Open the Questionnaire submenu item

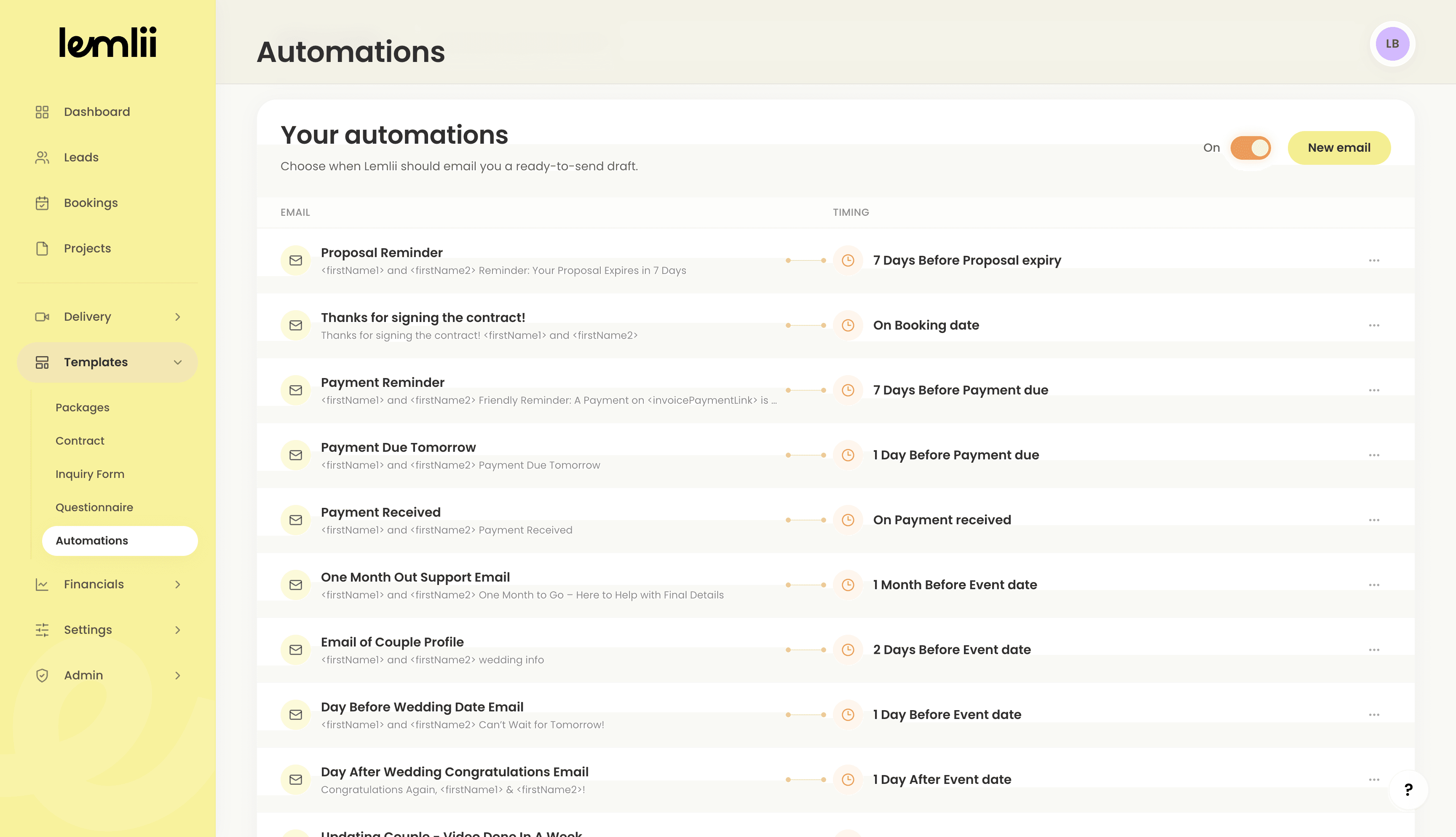(94, 507)
